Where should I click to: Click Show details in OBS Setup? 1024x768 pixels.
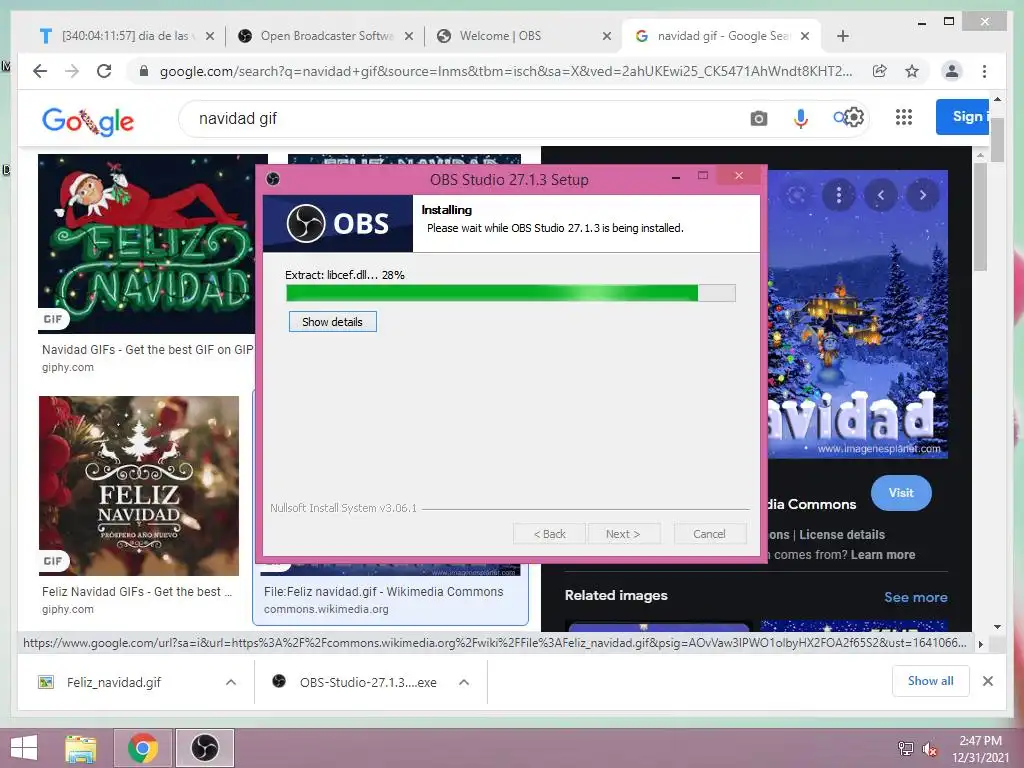(332, 322)
